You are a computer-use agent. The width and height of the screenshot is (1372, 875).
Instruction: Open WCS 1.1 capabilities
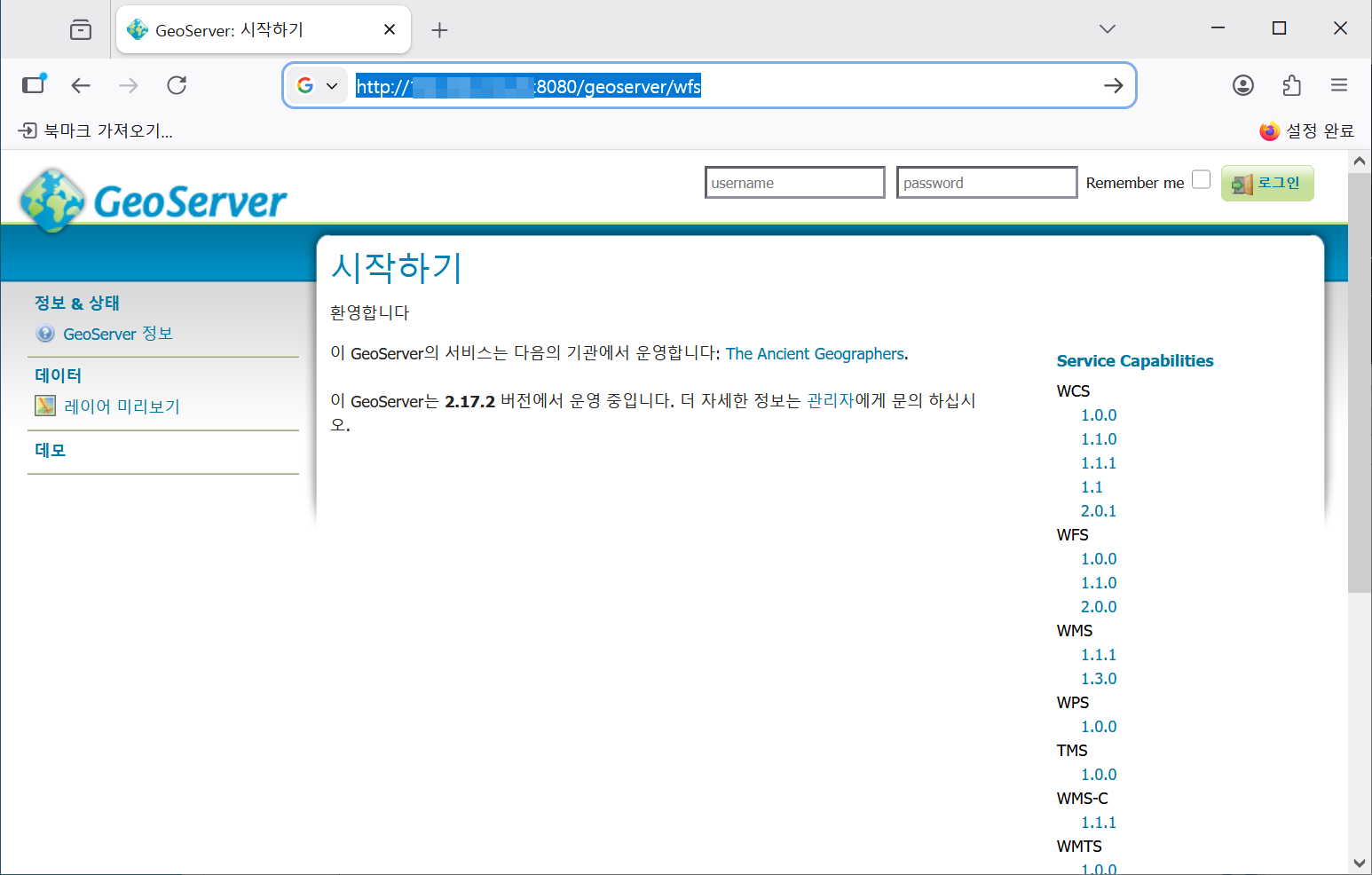pyautogui.click(x=1092, y=487)
